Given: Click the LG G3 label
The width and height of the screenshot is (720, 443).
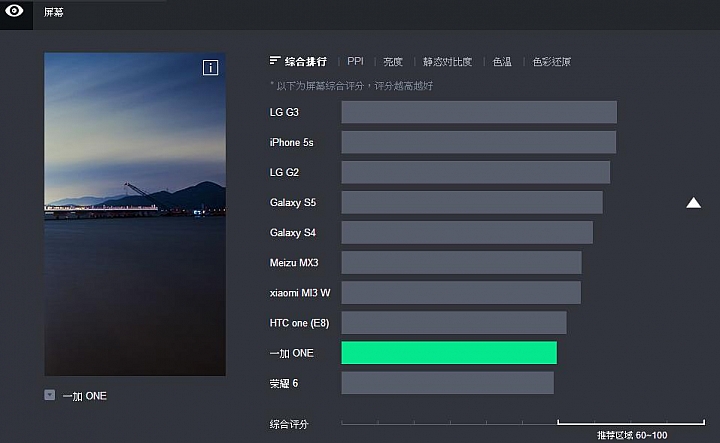Looking at the screenshot, I should coord(284,112).
